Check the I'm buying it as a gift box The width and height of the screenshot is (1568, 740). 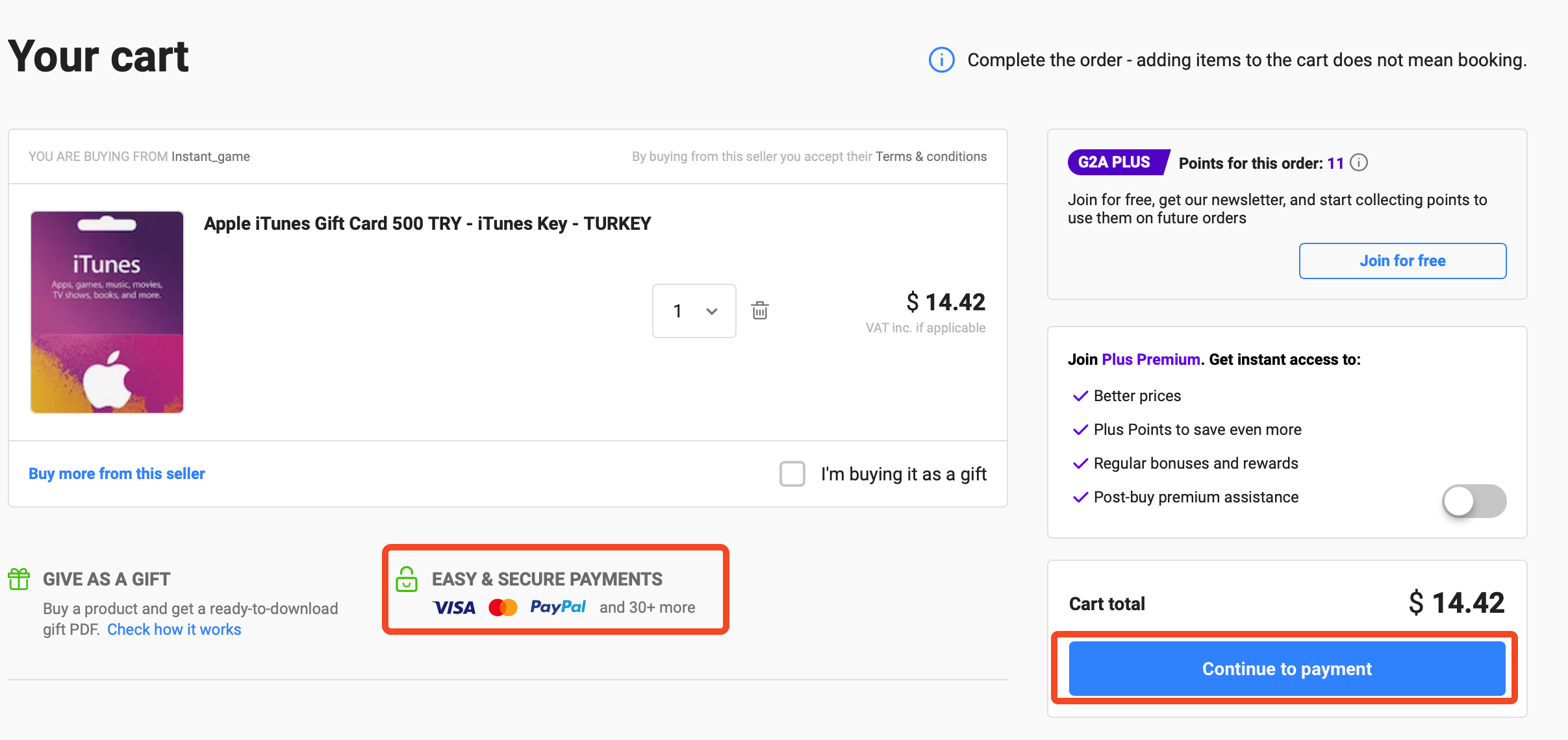tap(792, 474)
